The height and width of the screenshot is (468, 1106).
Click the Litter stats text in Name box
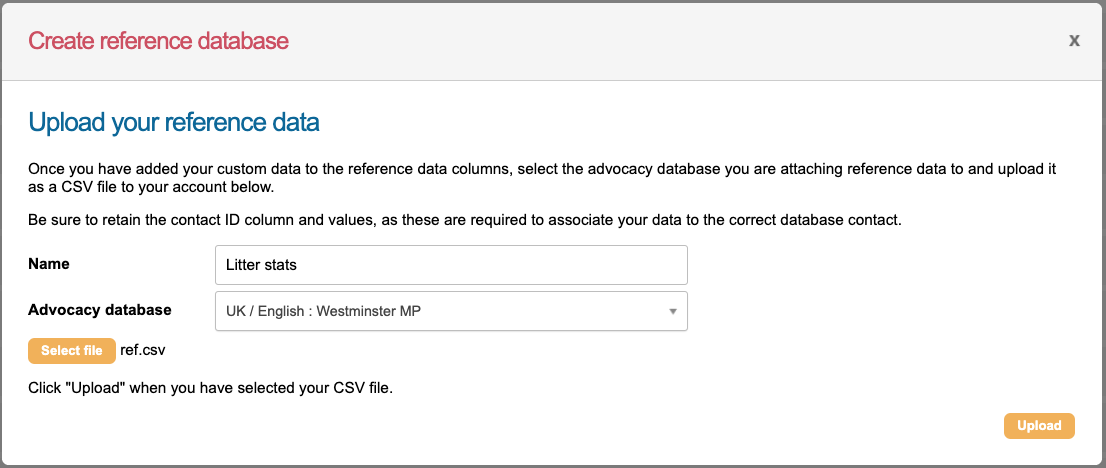262,265
